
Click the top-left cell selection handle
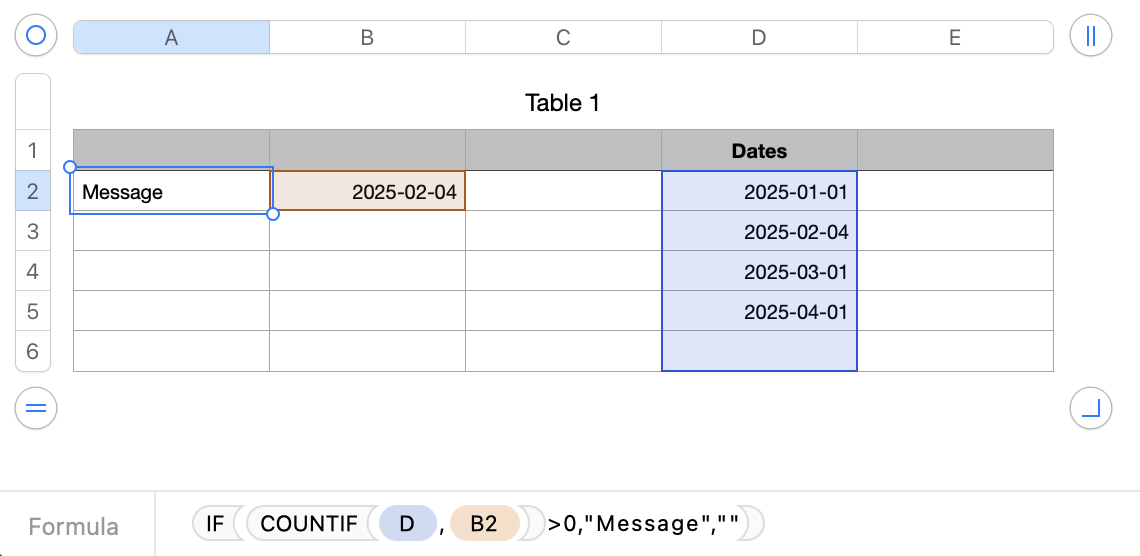pyautogui.click(x=70, y=167)
